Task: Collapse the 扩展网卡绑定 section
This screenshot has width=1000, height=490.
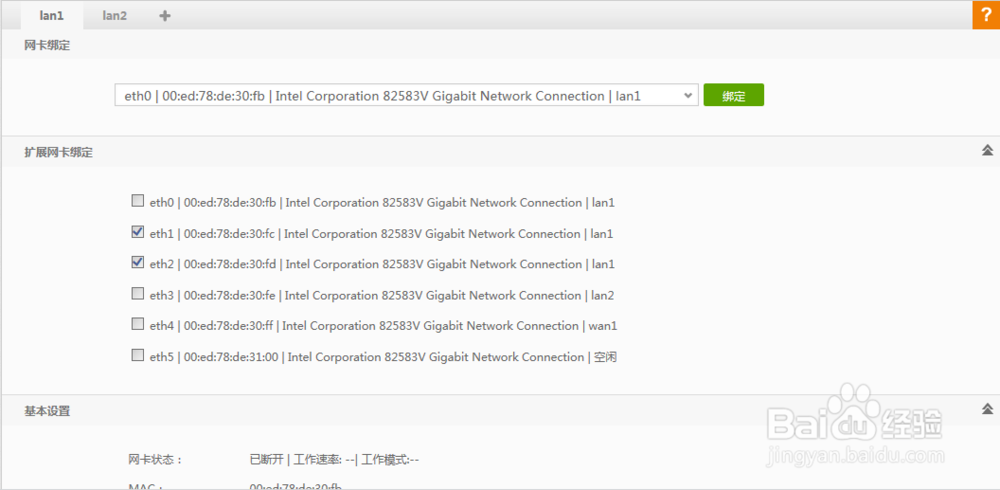Action: click(987, 151)
